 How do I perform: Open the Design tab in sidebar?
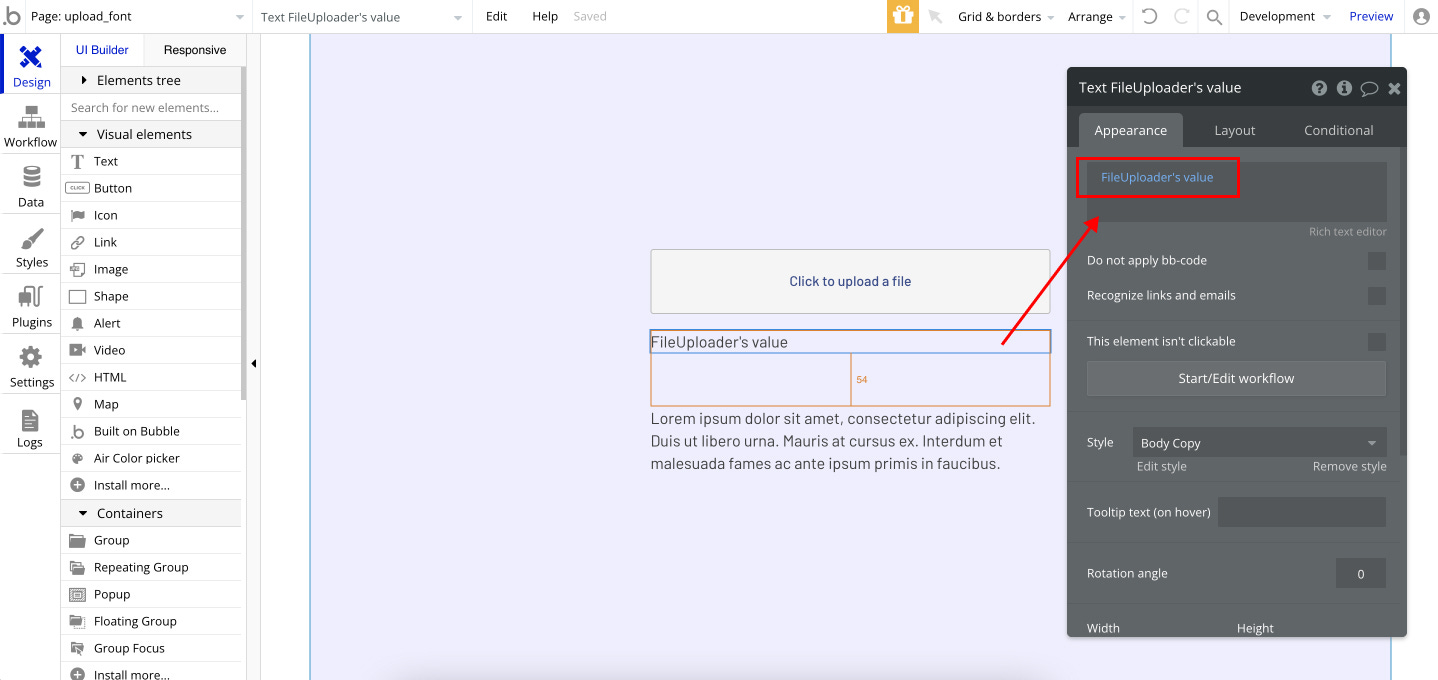click(x=31, y=66)
